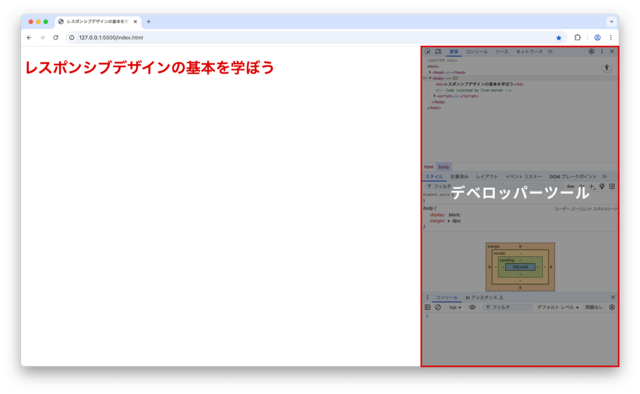The image size is (640, 394).
Task: Open the top context dropdown in console
Action: point(455,307)
